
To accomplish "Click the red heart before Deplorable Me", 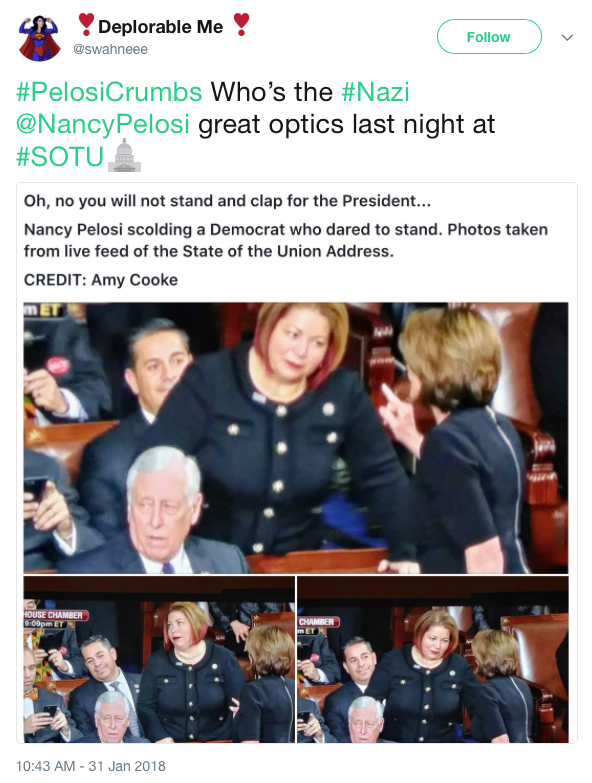I will [x=86, y=25].
